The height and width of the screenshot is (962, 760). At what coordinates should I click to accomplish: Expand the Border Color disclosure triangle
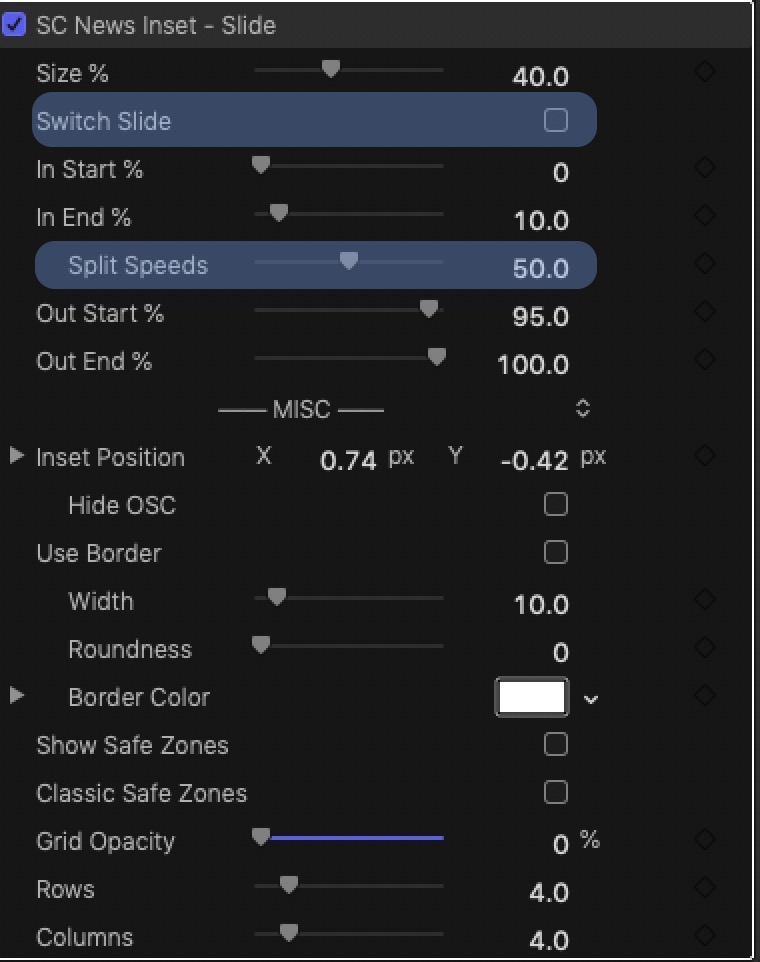(17, 696)
